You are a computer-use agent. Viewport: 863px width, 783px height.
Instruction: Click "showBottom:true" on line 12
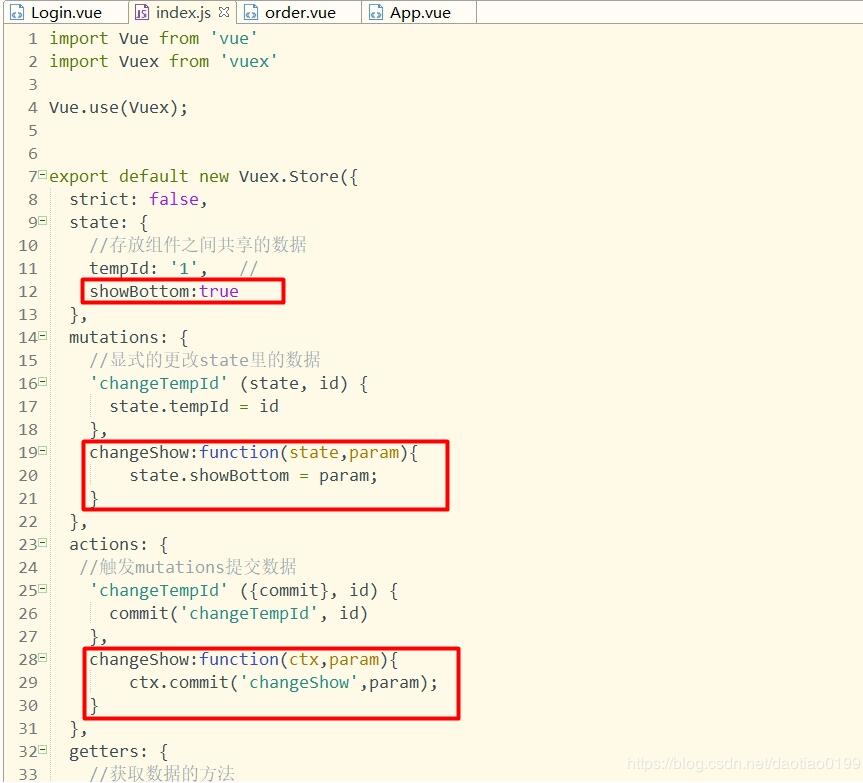tap(164, 291)
